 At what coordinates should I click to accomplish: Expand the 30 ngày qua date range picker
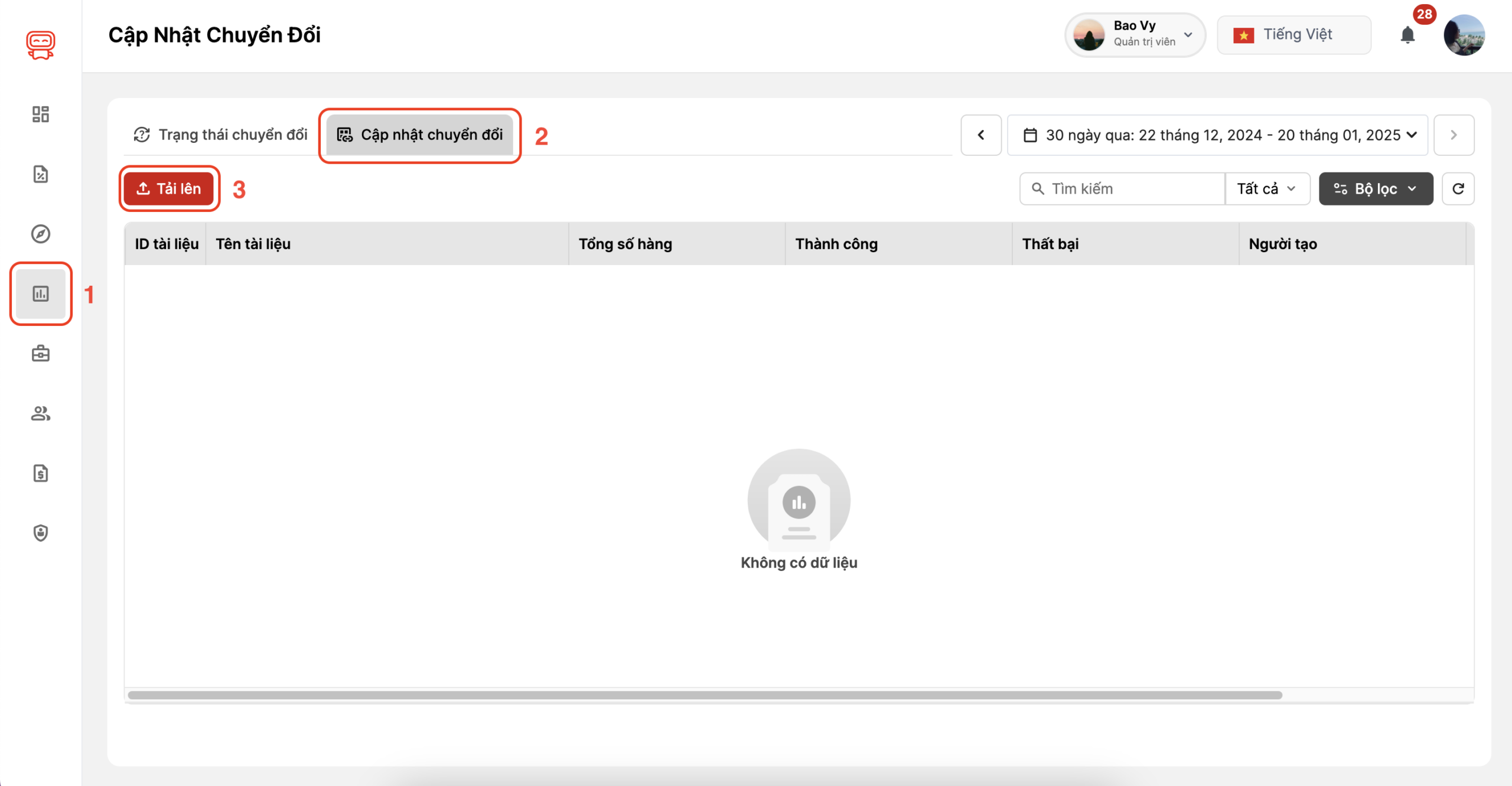tap(1217, 135)
